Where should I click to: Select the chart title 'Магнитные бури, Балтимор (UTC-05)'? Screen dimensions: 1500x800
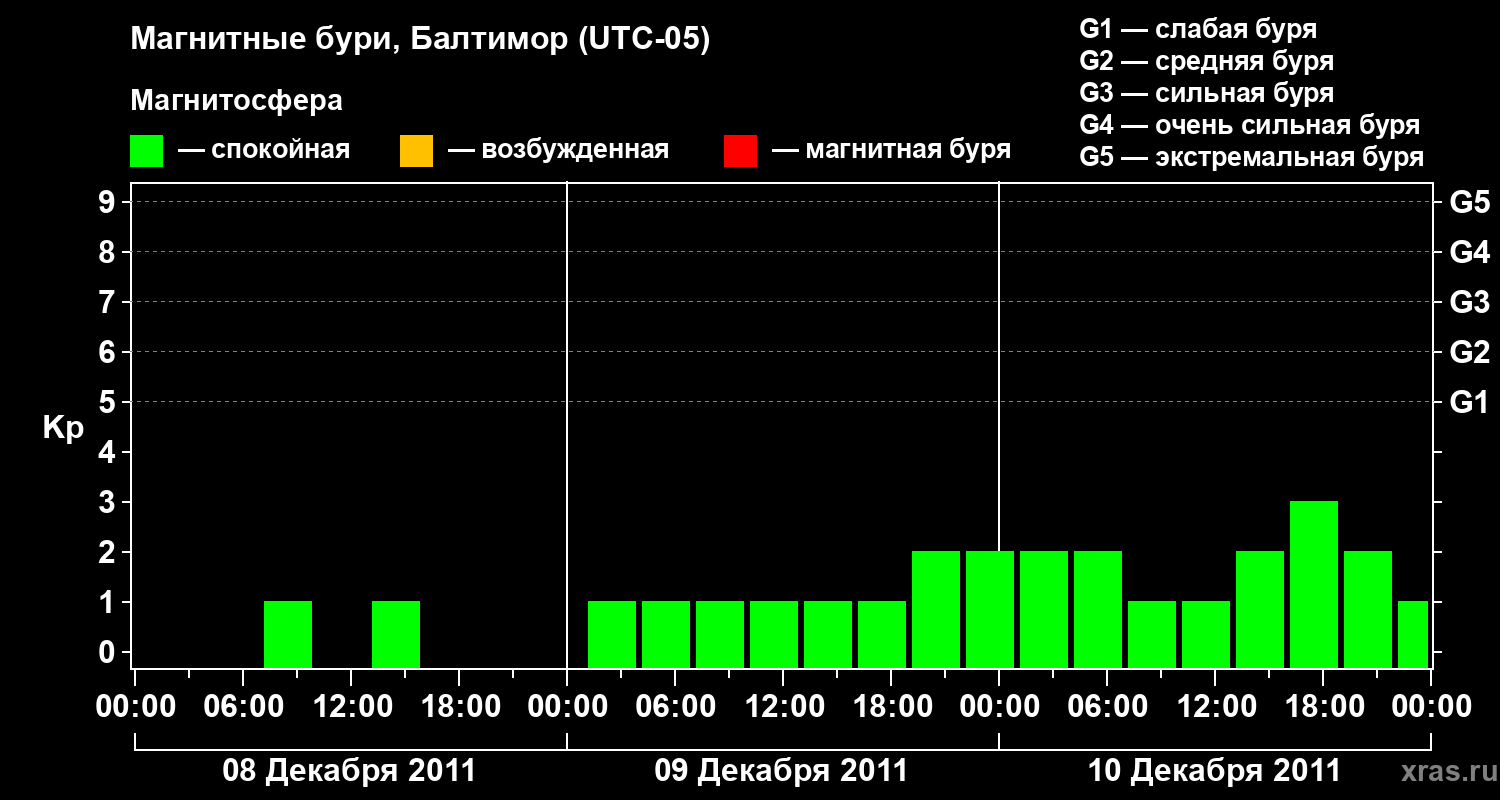click(420, 40)
